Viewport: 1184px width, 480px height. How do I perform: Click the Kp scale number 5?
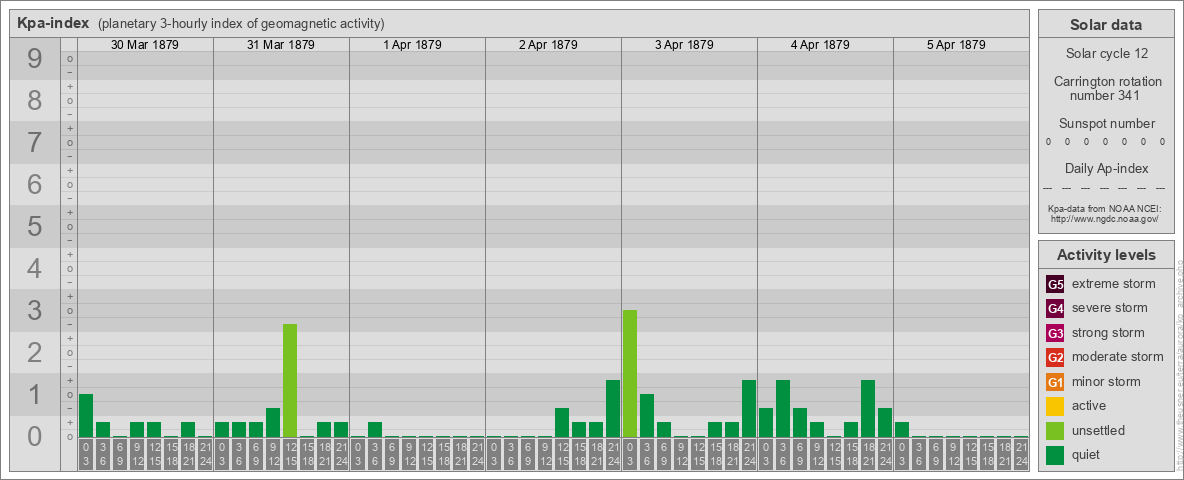[34, 226]
